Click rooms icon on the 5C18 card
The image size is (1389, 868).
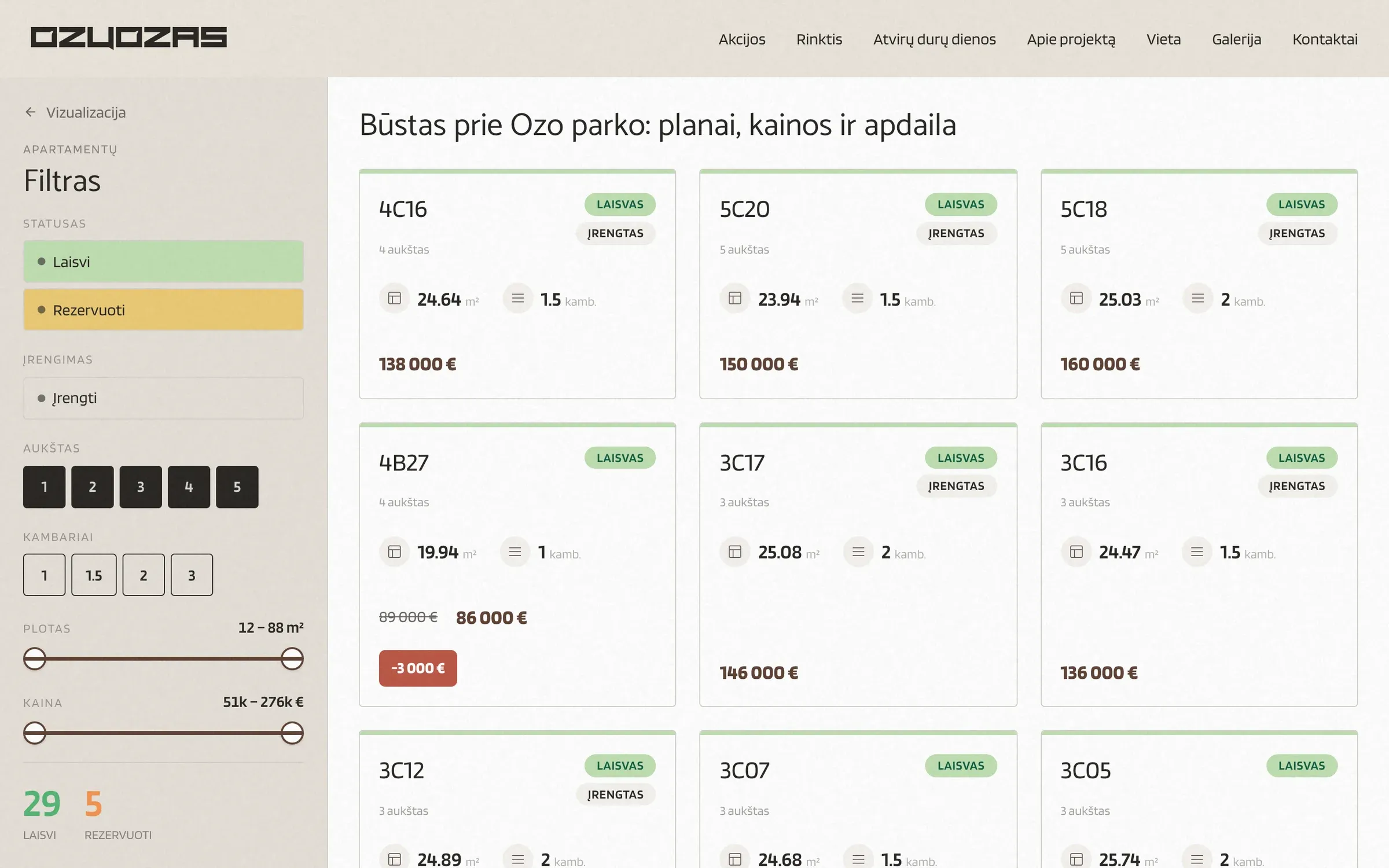(x=1198, y=299)
